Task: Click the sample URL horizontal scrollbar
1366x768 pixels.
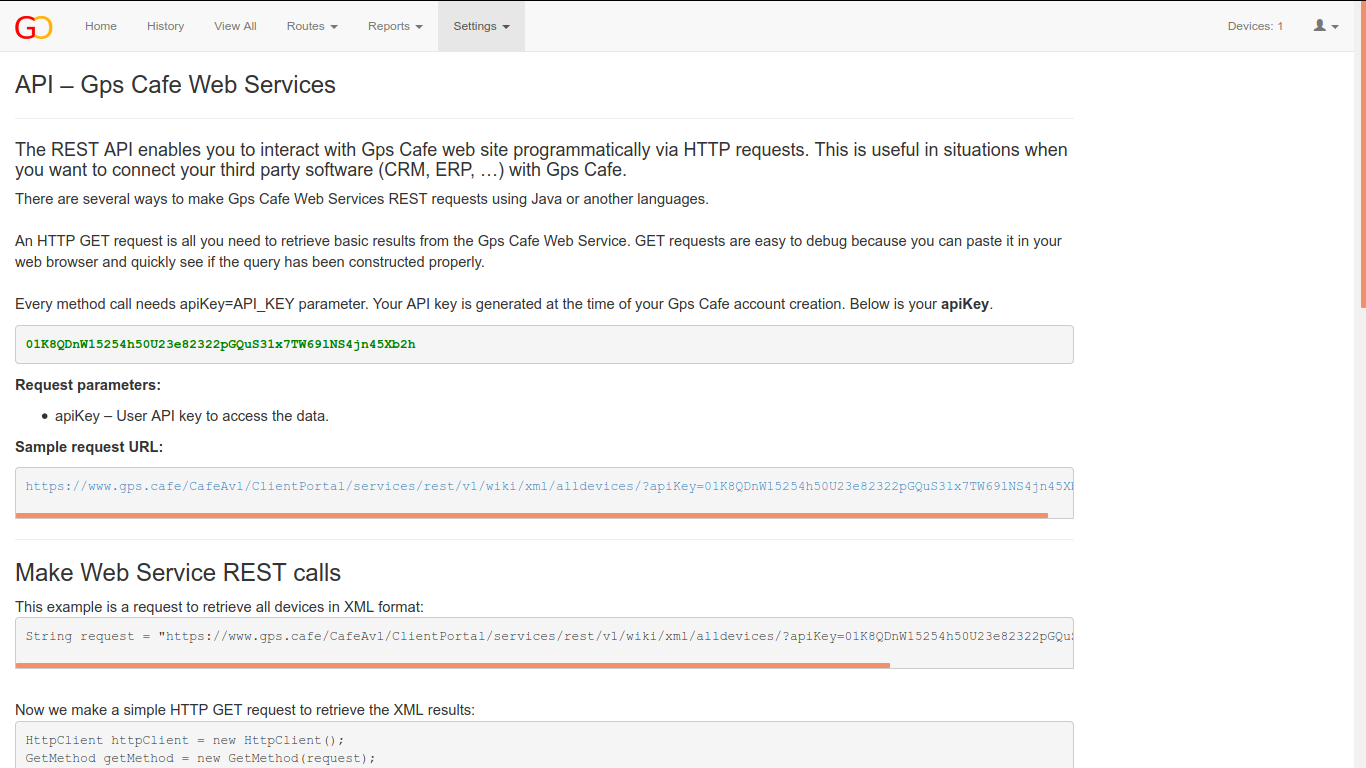Action: click(532, 515)
